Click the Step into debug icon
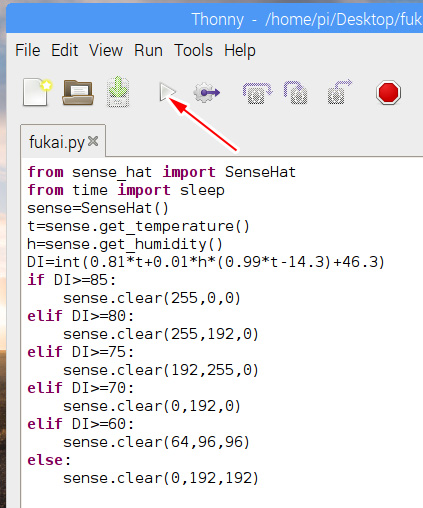 296,92
